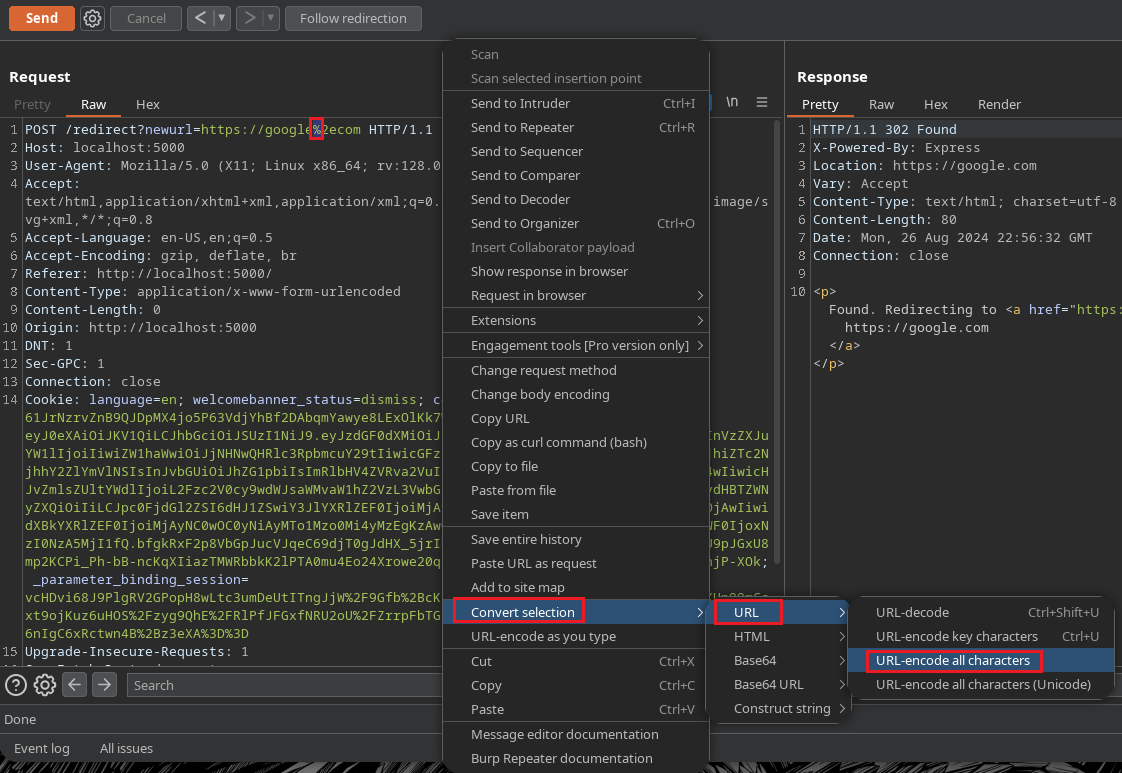Open search settings gear in bottom bar
The image size is (1122, 773).
click(45, 685)
